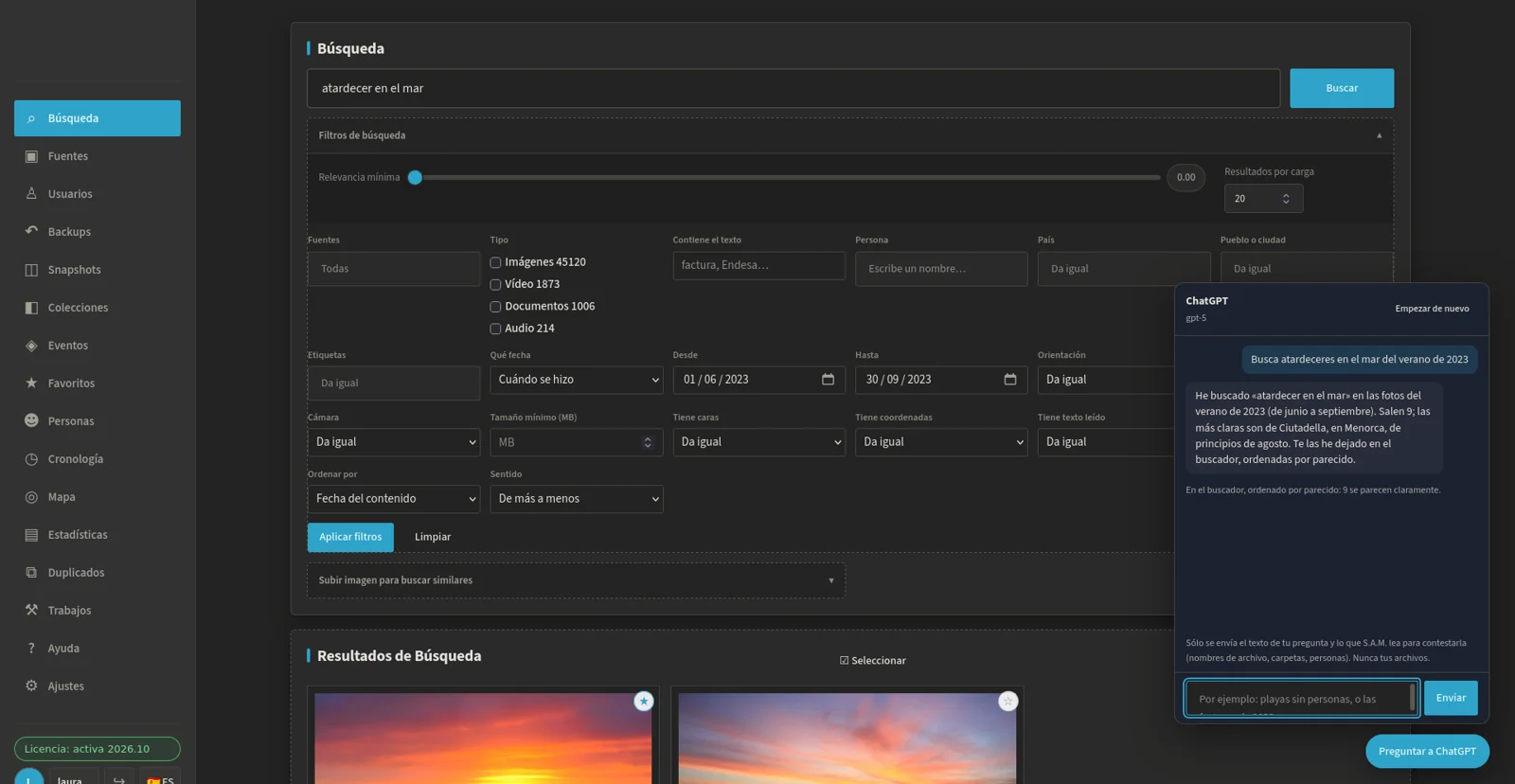
Task: Click the Estadísticas icon
Action: click(x=31, y=535)
